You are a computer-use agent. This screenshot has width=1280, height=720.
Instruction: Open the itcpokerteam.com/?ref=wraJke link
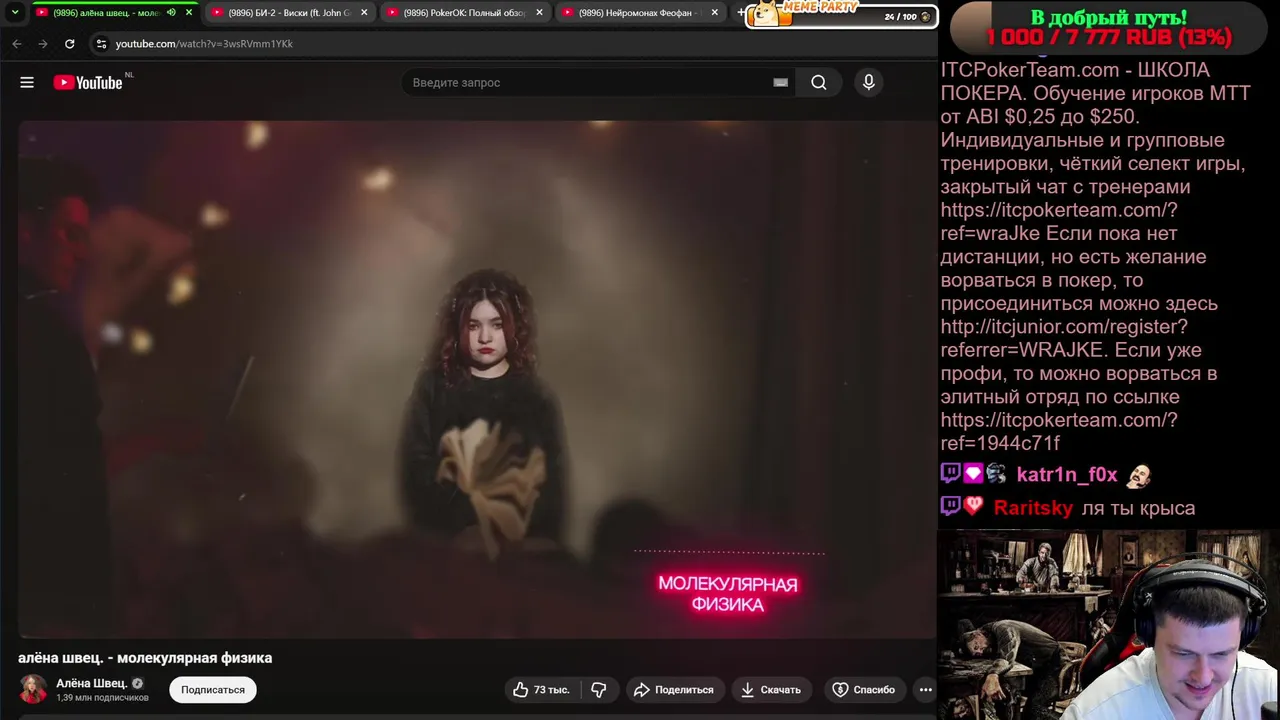pos(1058,222)
